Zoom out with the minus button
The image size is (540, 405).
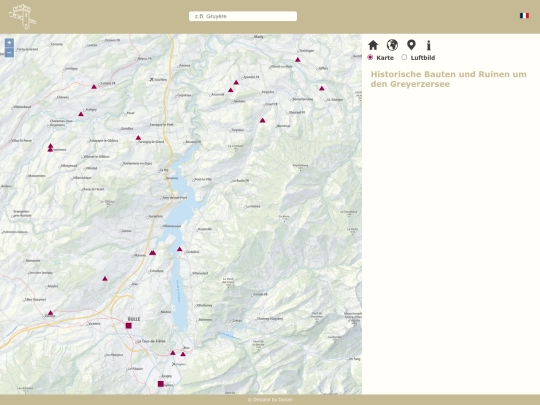(x=9, y=52)
